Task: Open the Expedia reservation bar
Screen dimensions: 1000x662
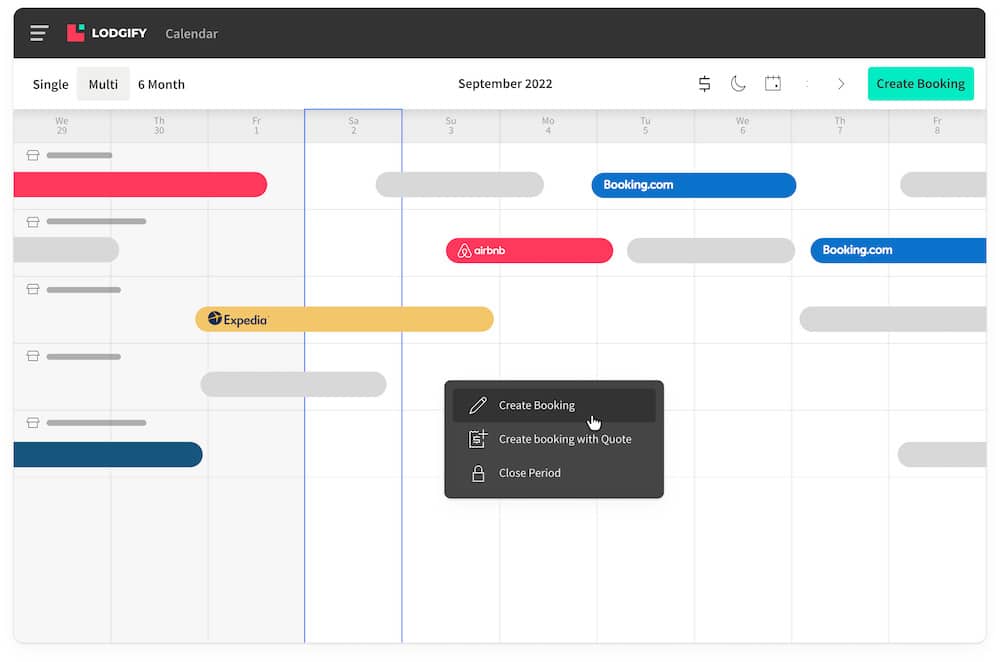Action: pyautogui.click(x=344, y=319)
